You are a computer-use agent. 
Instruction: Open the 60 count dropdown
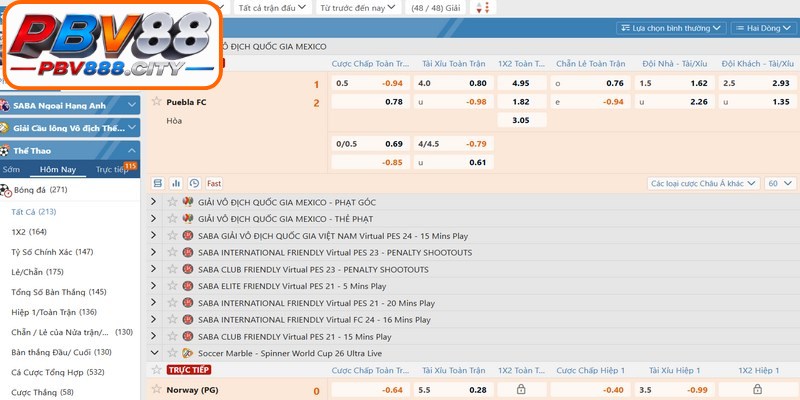[x=780, y=183]
